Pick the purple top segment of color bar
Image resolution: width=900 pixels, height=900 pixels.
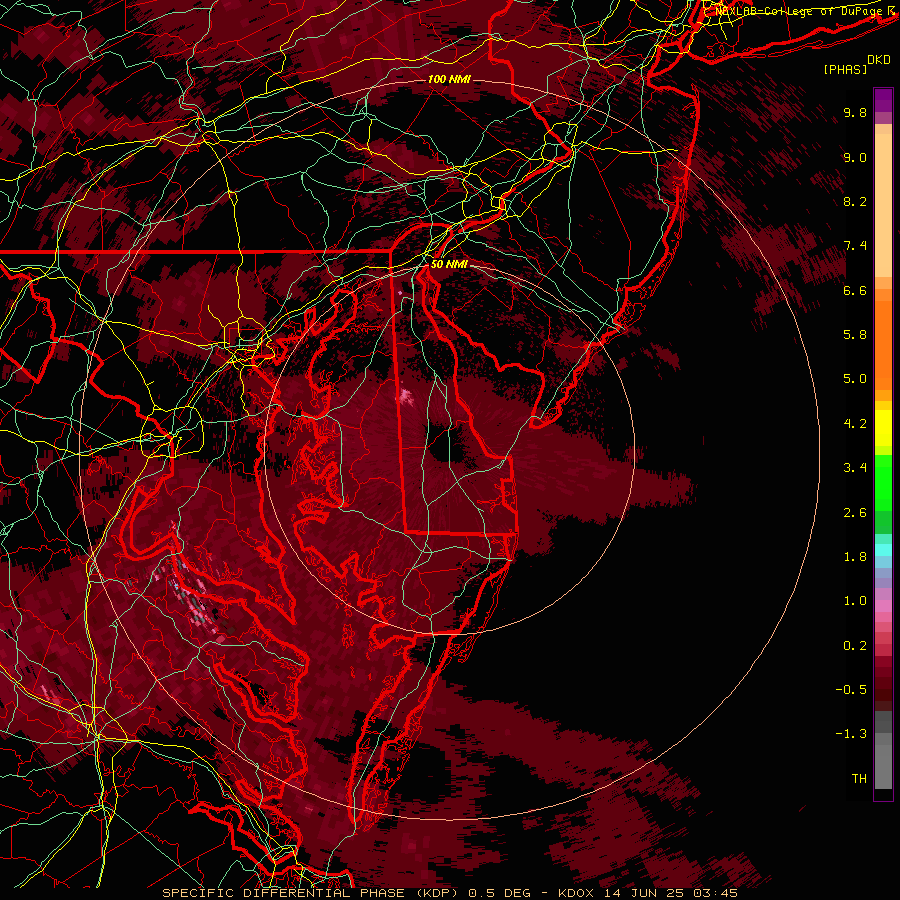(883, 100)
